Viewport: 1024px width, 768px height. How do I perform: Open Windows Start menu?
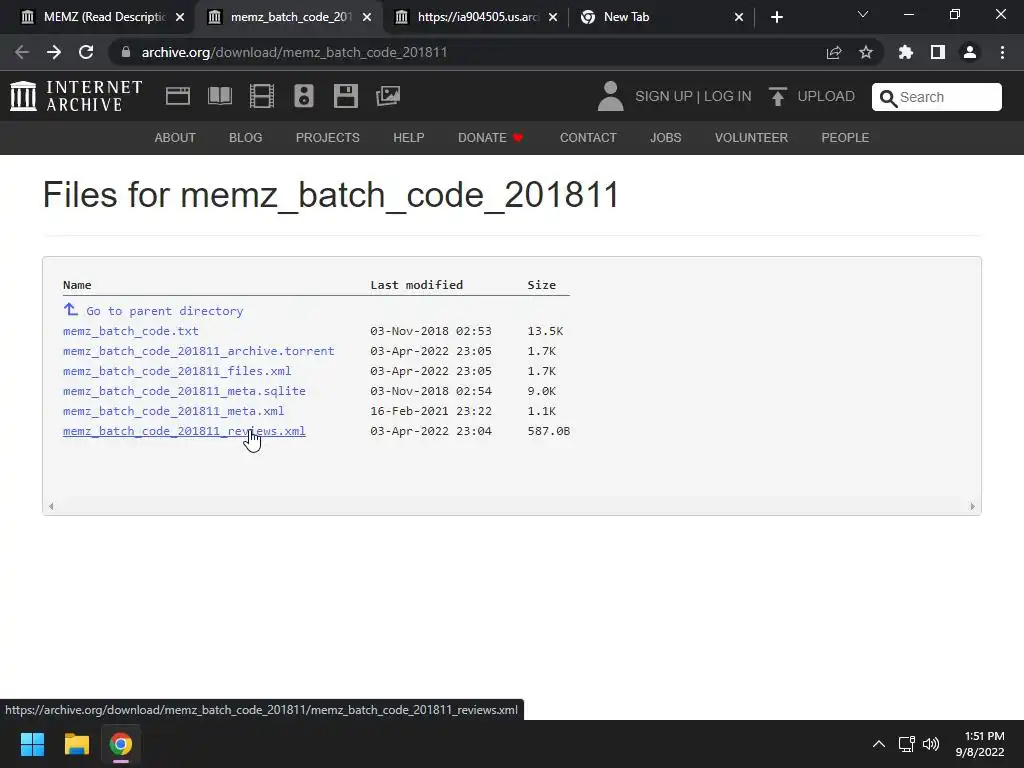tap(32, 744)
